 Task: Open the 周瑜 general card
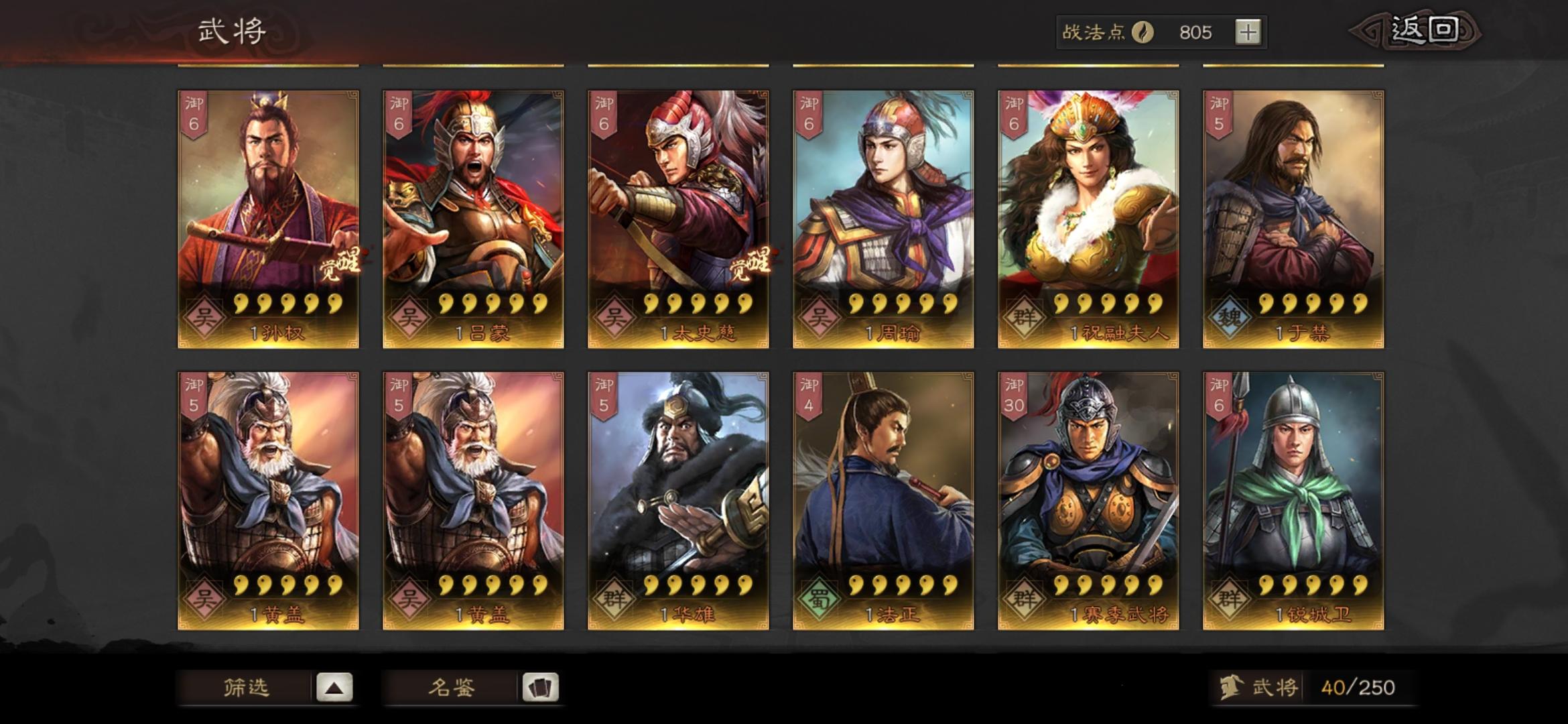(x=883, y=219)
